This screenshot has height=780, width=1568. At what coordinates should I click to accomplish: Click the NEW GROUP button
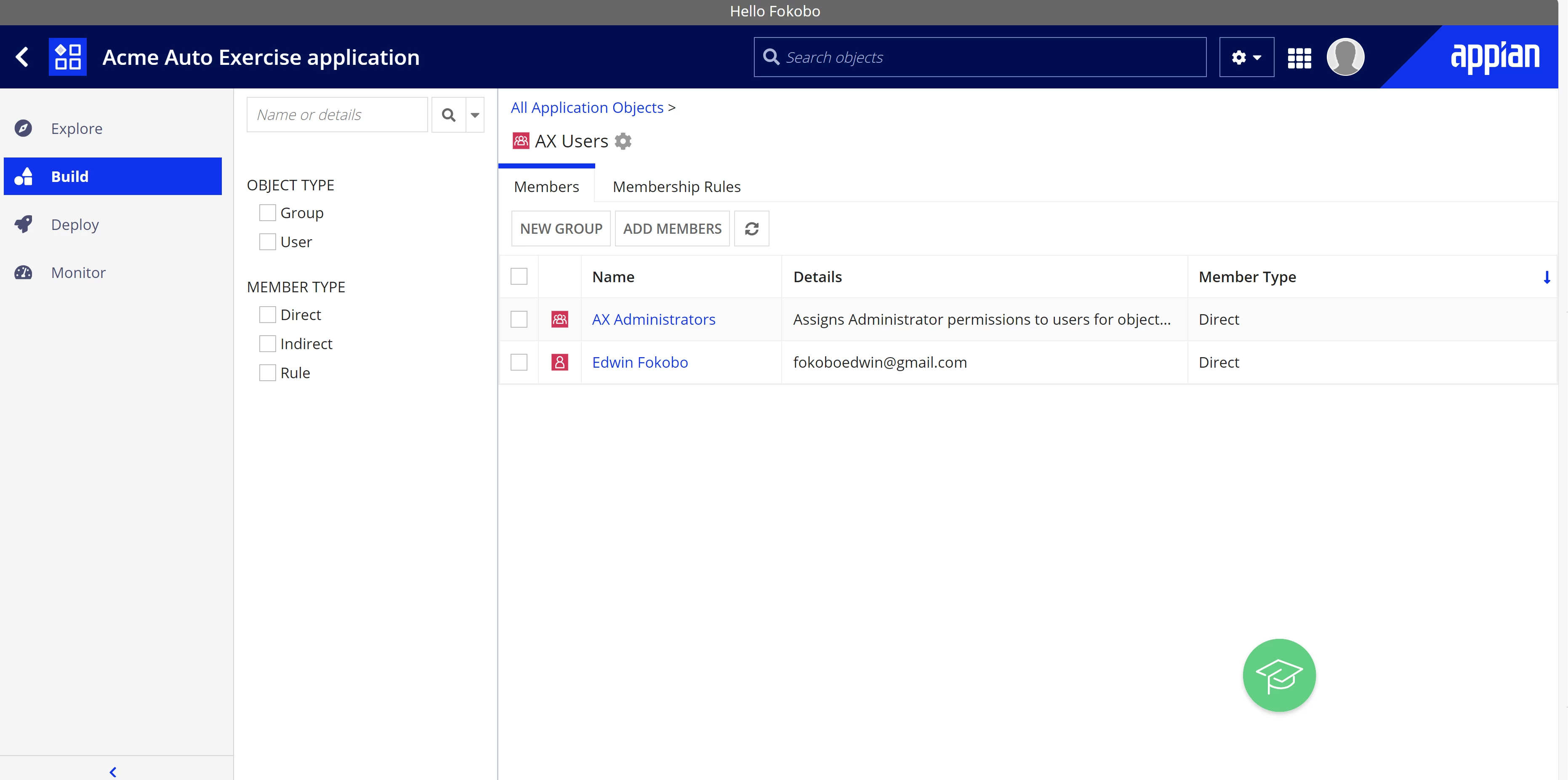click(x=561, y=228)
